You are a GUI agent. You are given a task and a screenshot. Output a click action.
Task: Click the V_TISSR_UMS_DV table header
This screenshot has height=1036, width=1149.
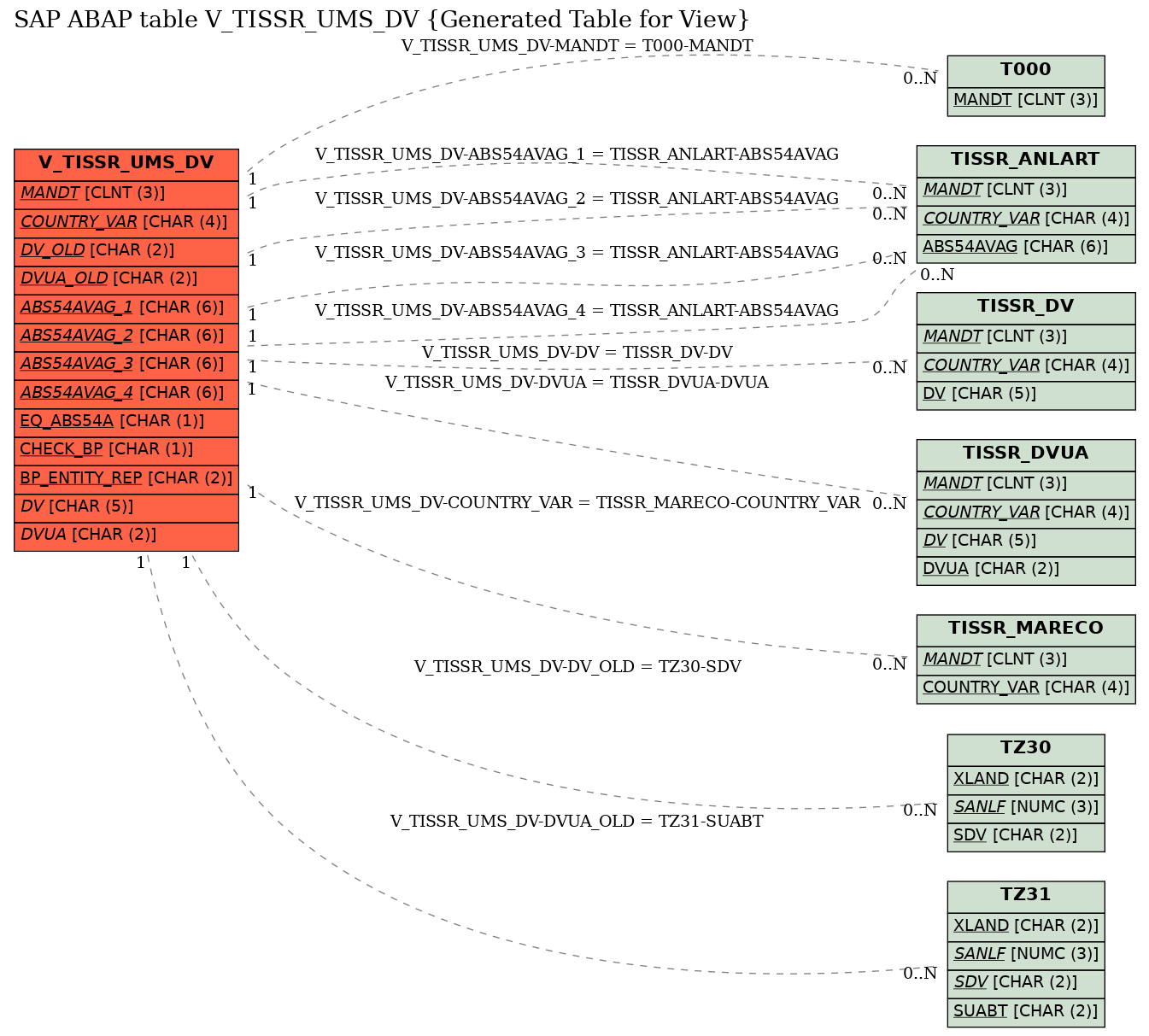(126, 164)
